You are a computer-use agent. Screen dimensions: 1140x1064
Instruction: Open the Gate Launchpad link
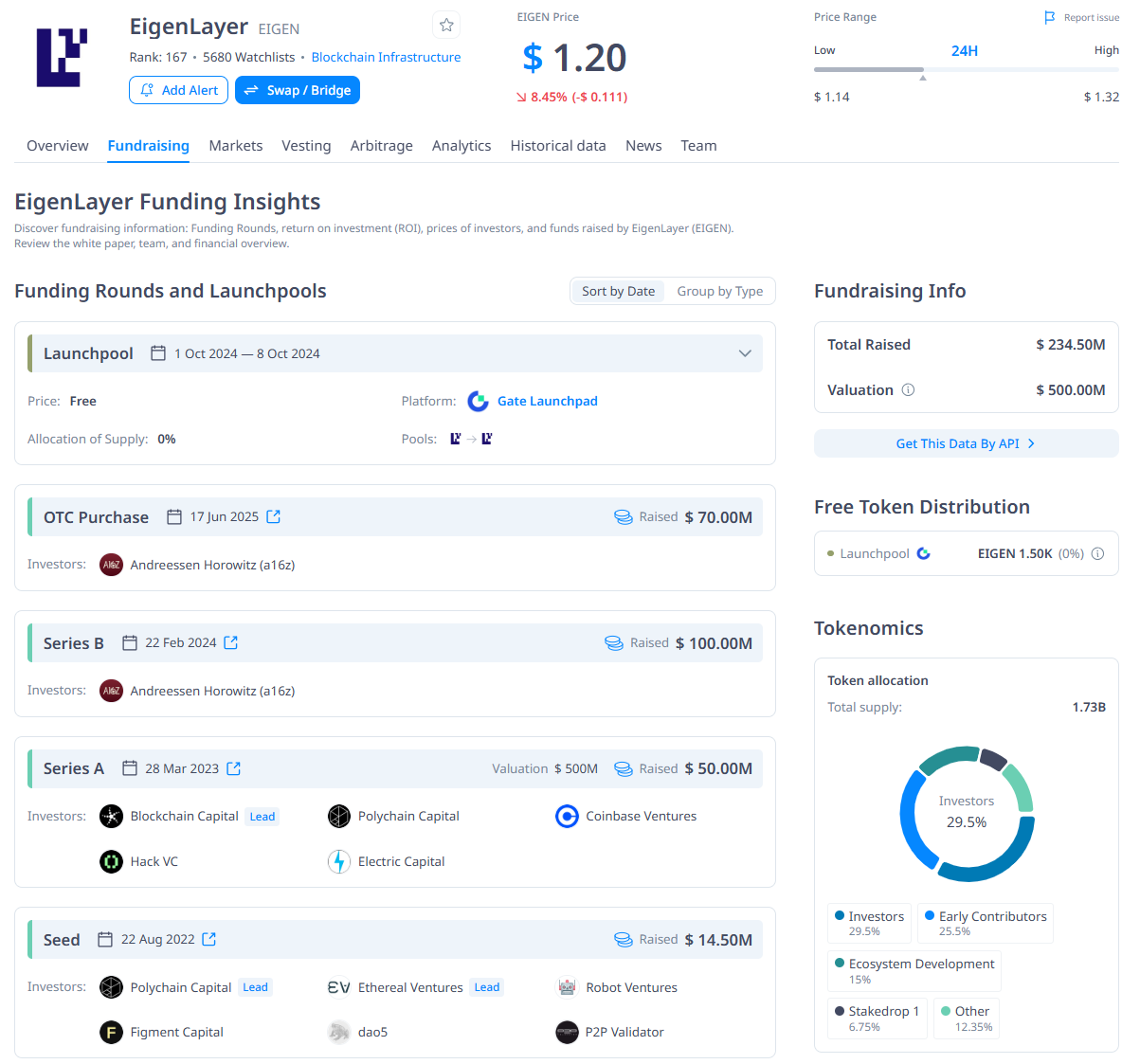(x=548, y=401)
